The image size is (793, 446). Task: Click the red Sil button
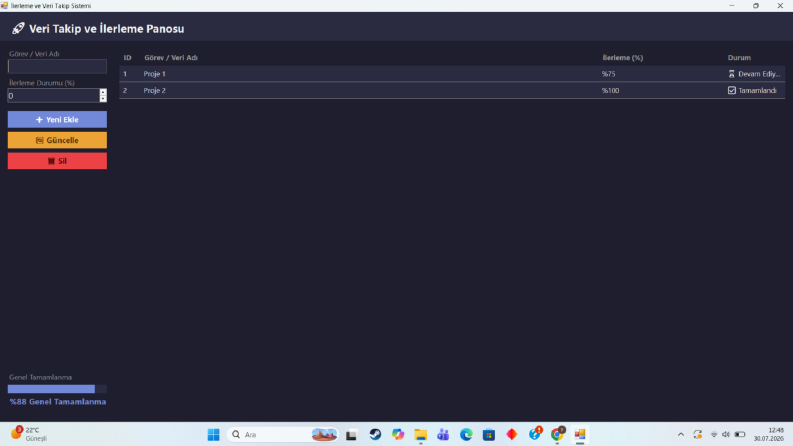click(57, 161)
